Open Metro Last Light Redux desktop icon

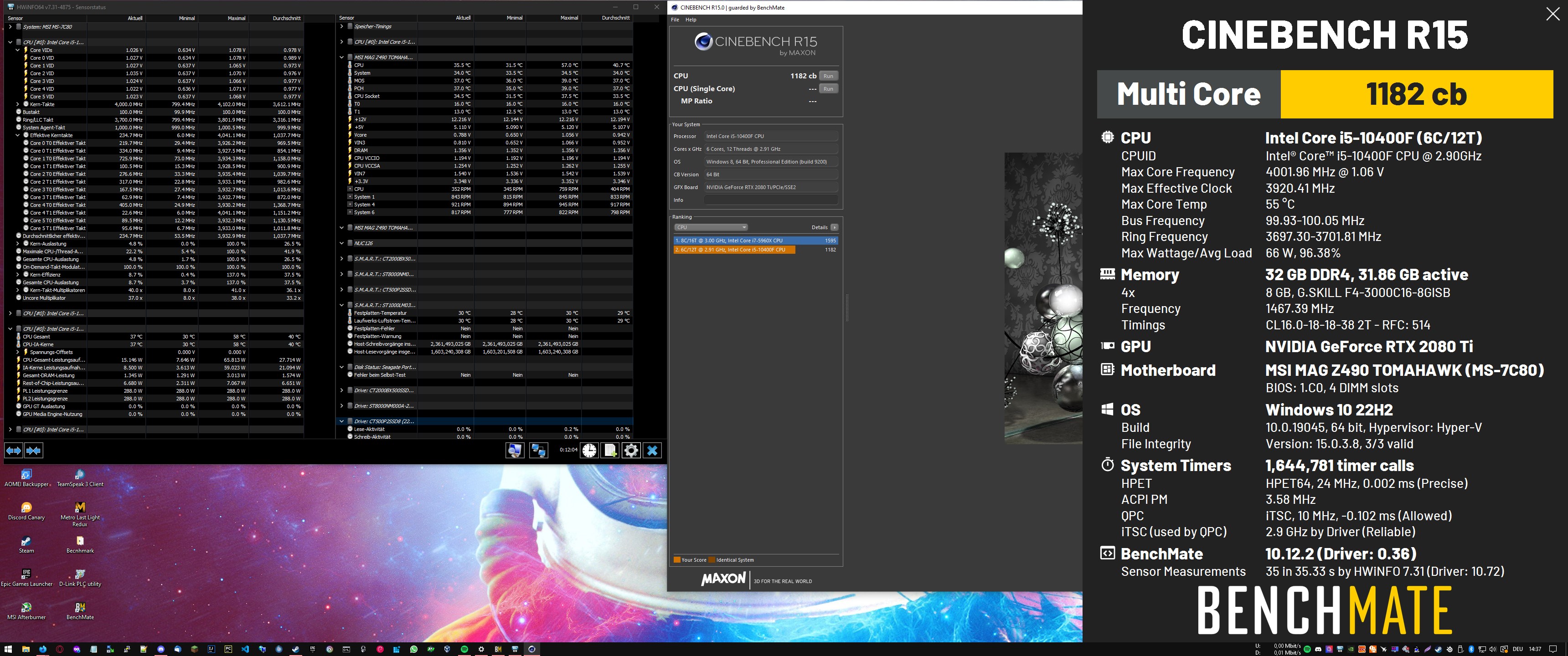[x=80, y=514]
